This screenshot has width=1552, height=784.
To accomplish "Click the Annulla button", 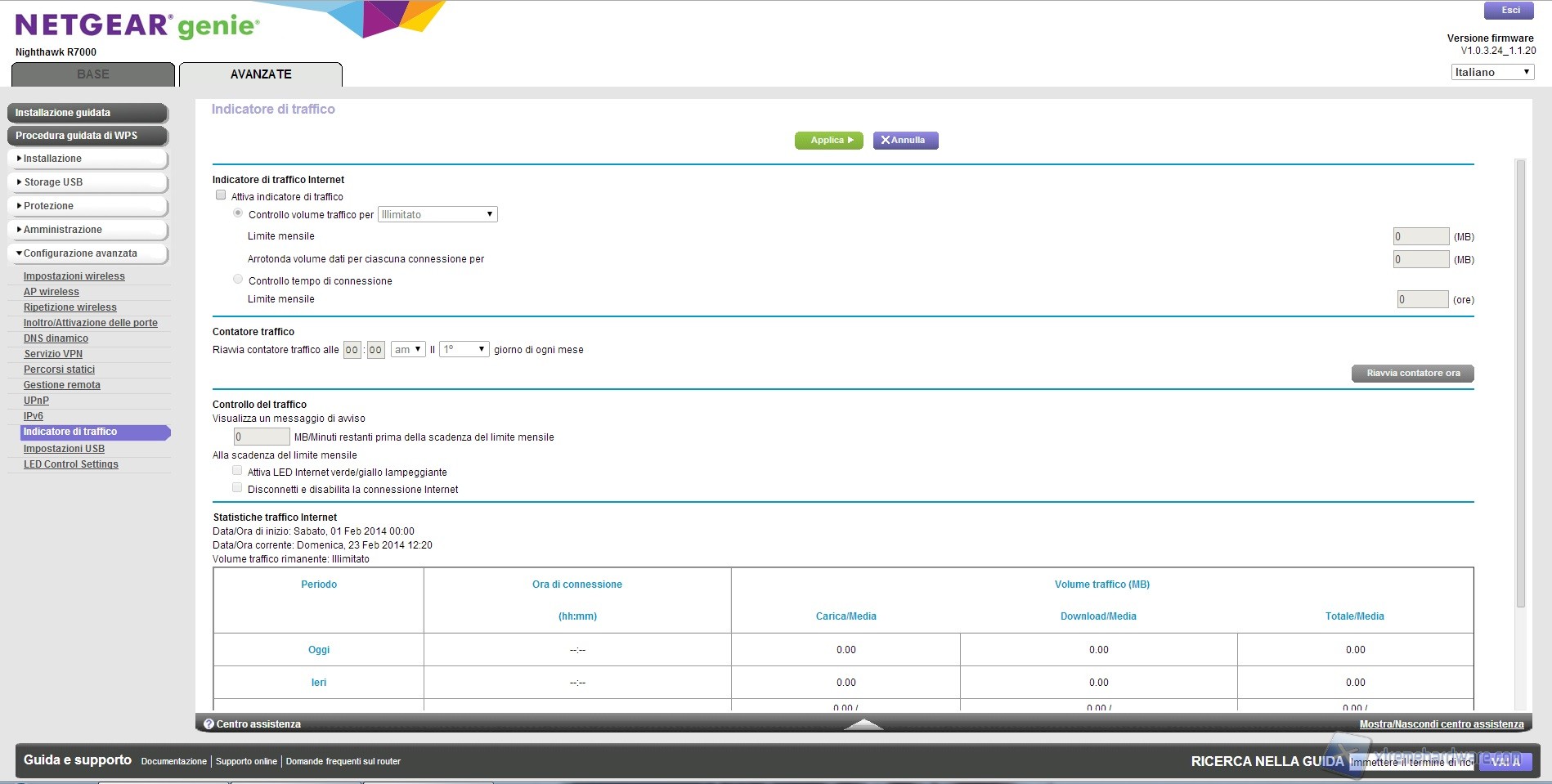I will click(905, 141).
